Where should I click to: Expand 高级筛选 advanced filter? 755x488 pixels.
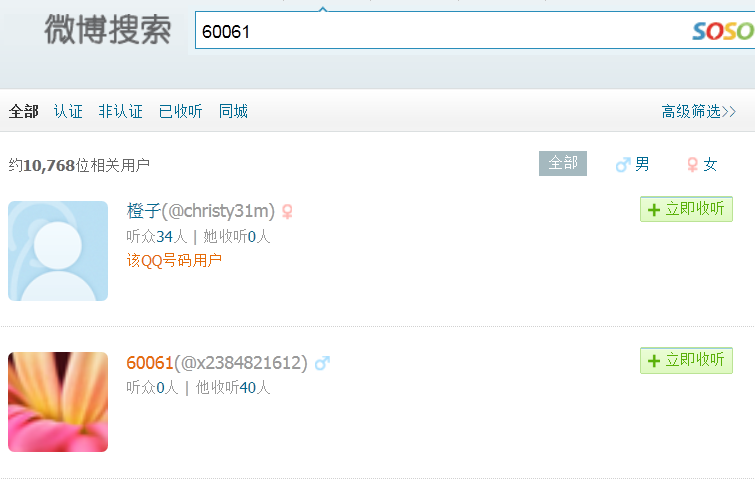coord(699,111)
